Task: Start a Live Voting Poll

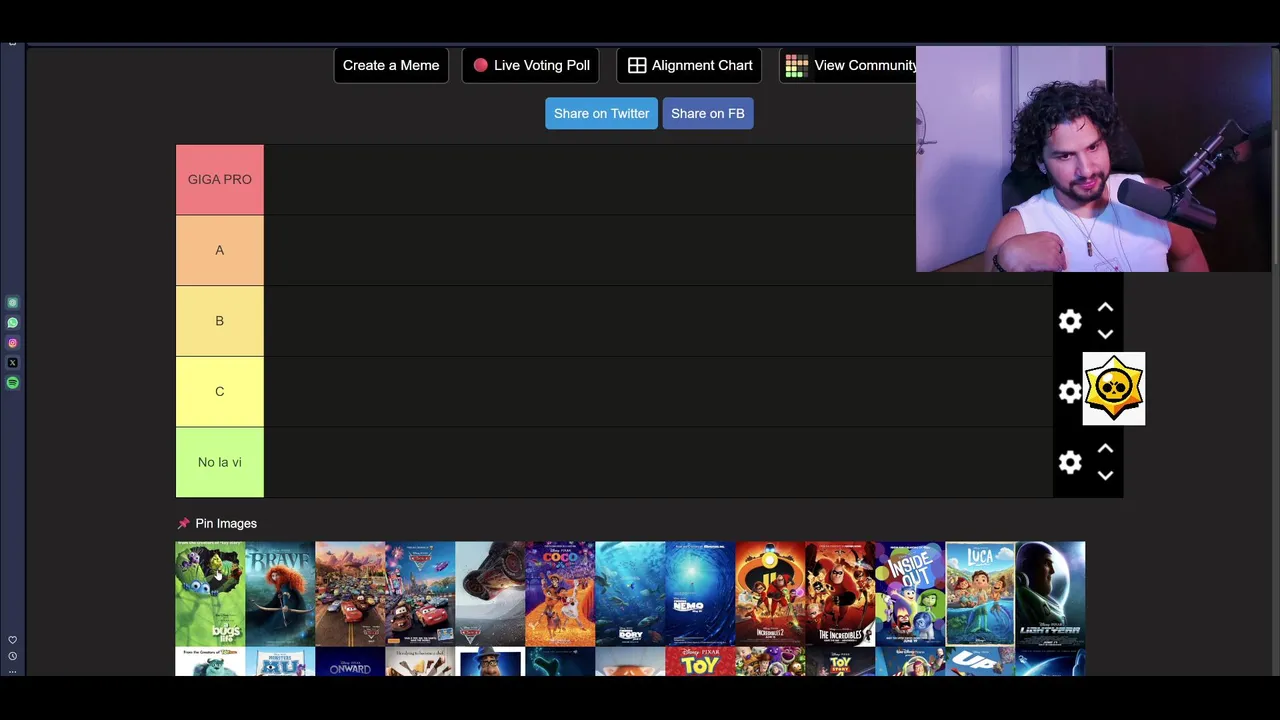Action: (x=530, y=65)
